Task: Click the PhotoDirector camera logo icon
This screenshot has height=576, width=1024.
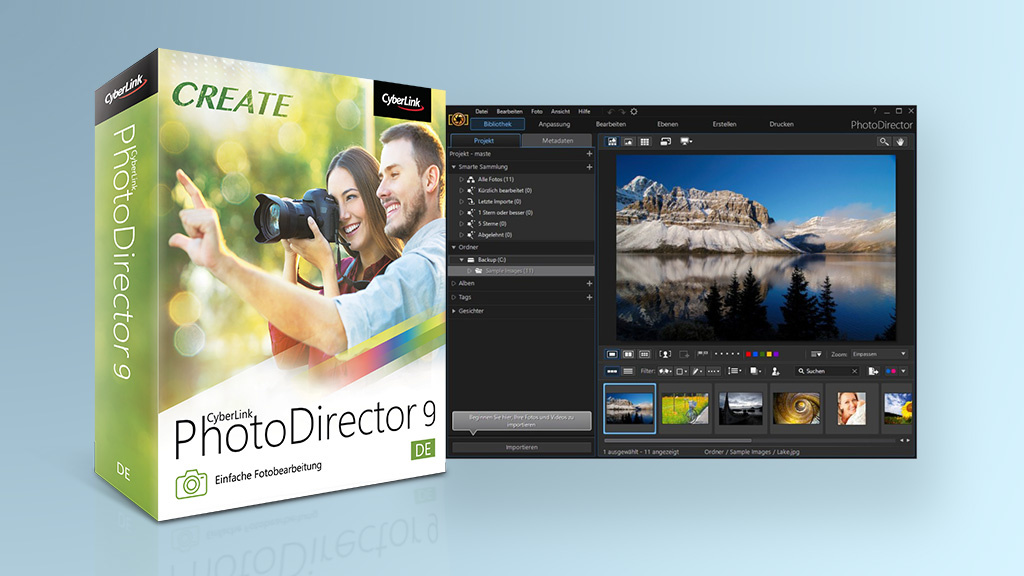Action: click(459, 119)
